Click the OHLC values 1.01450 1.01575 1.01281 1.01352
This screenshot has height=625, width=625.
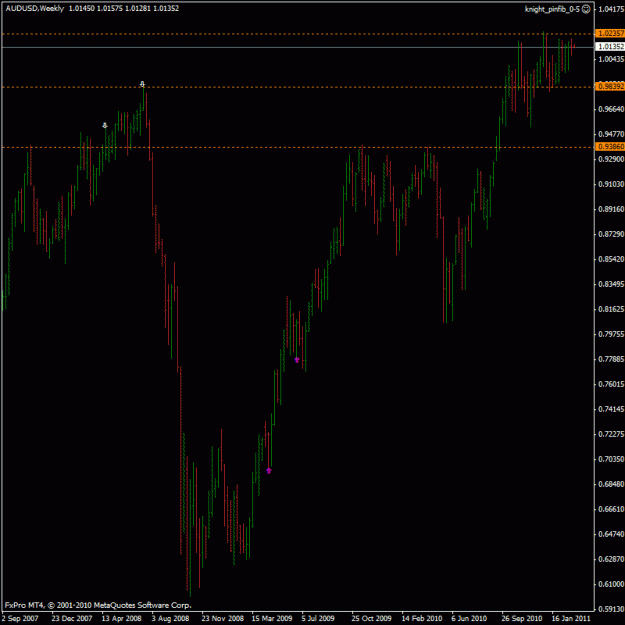(x=124, y=8)
